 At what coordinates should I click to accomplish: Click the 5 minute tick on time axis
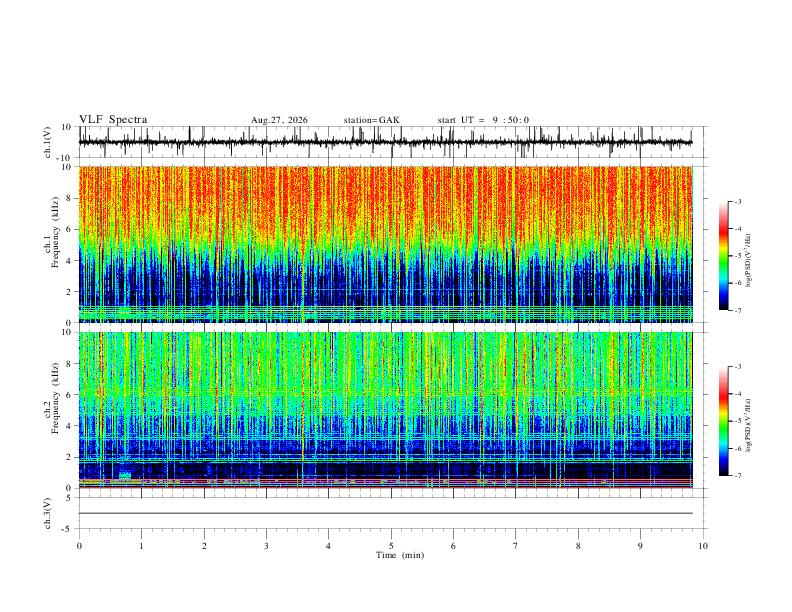391,546
